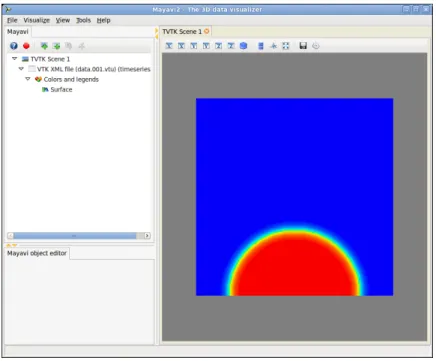Open Mayavi help documentation icon

point(14,46)
